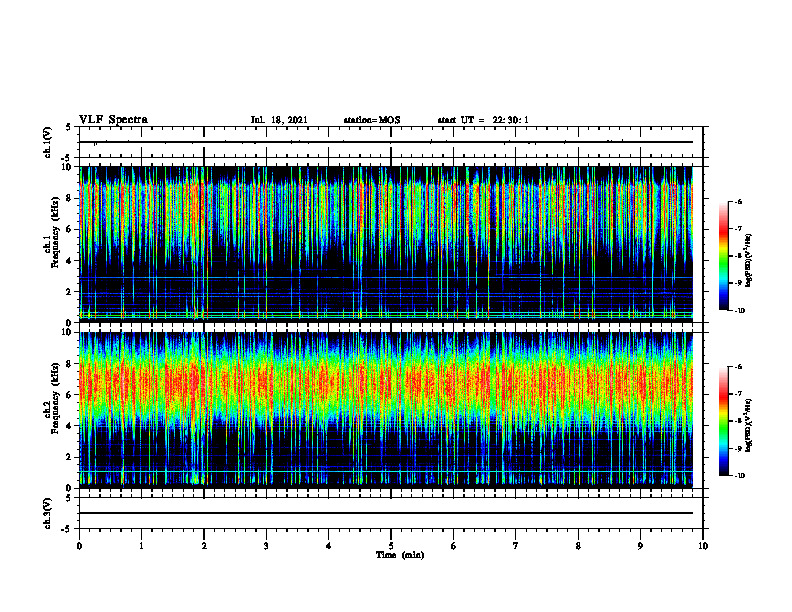Click the "-7" label on ch.2 color bar
This screenshot has width=792, height=612.
(738, 394)
